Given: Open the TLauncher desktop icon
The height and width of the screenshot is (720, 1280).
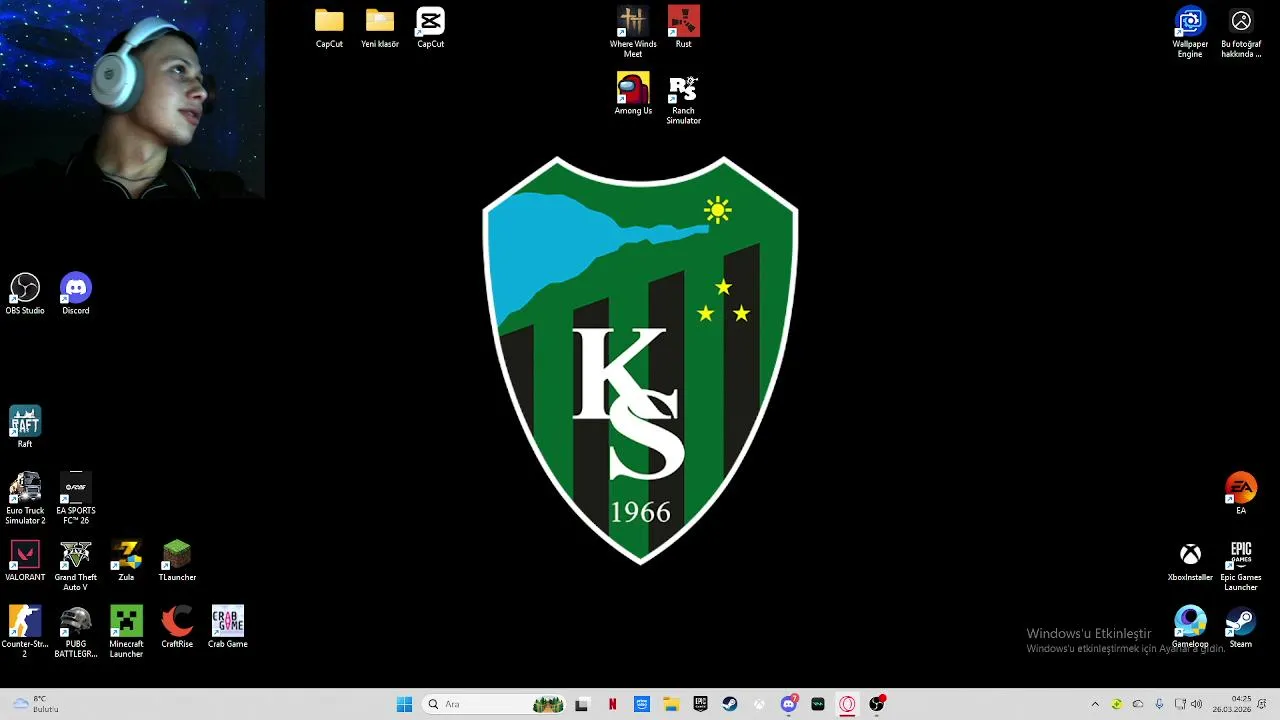Looking at the screenshot, I should (x=177, y=561).
